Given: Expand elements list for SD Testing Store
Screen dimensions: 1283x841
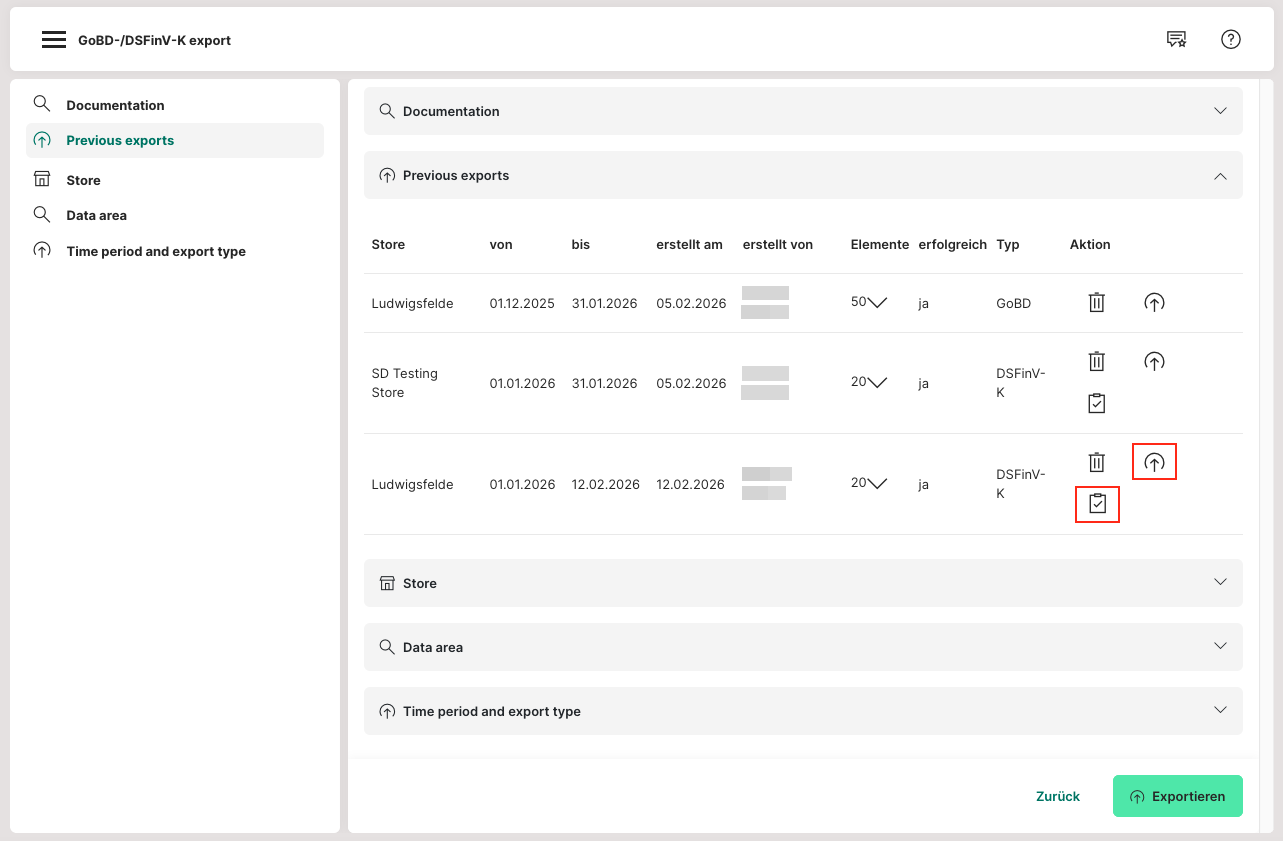Looking at the screenshot, I should tap(877, 383).
